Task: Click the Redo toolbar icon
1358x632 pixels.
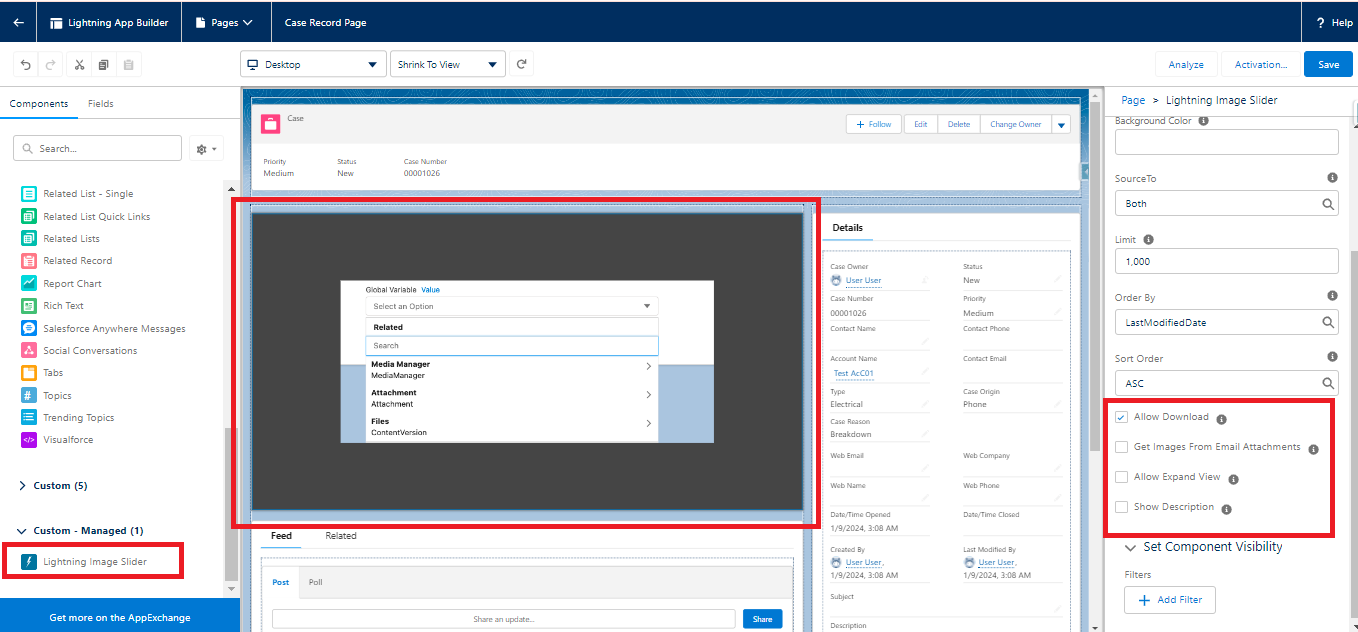Action: [x=50, y=65]
